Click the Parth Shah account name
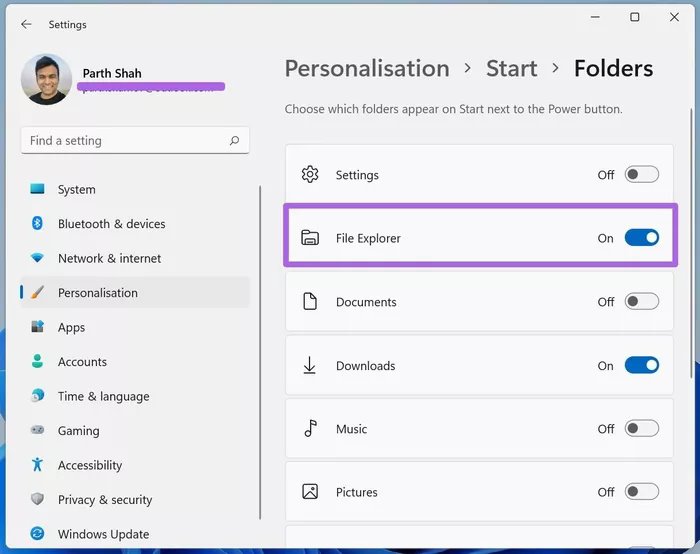The width and height of the screenshot is (700, 554). 112,73
